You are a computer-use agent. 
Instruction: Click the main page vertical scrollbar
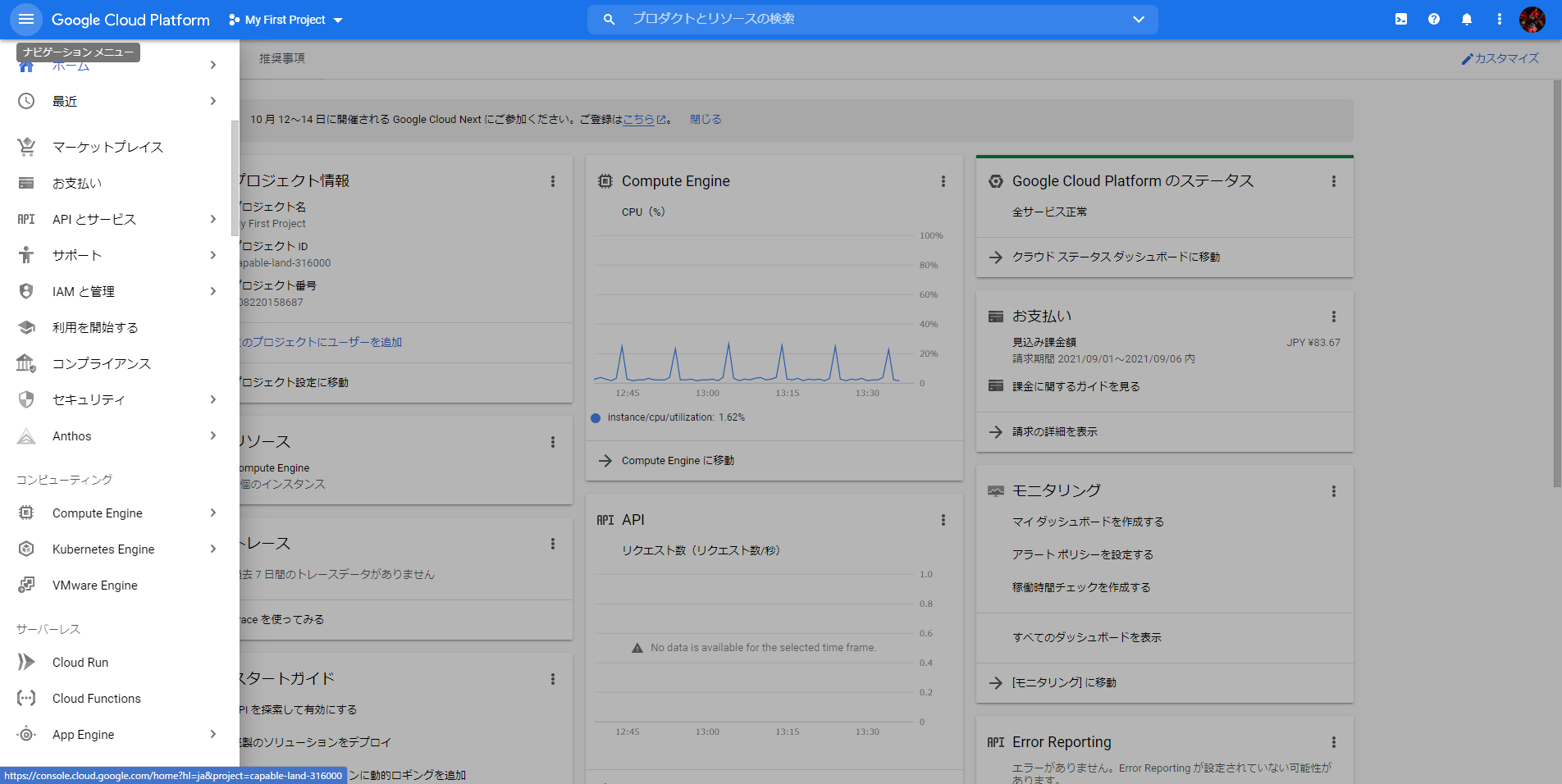1556,284
